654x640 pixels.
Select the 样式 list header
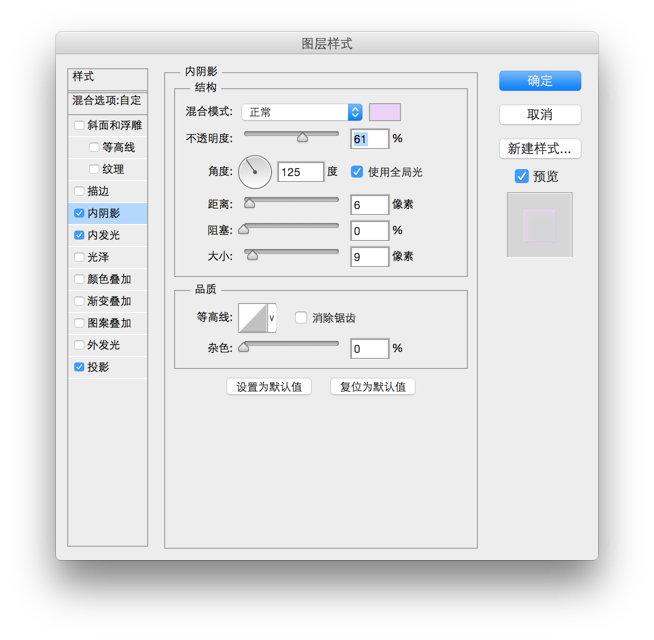(x=108, y=79)
